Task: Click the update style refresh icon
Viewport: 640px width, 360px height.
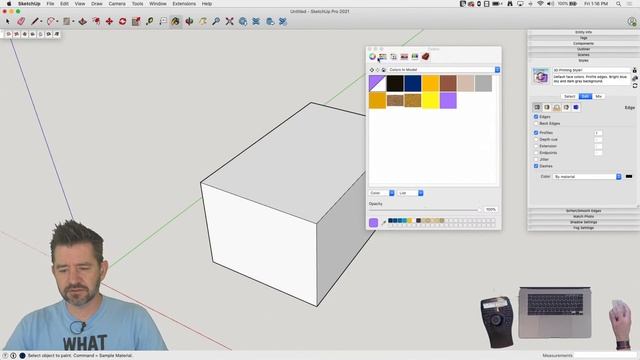Action: [x=635, y=86]
